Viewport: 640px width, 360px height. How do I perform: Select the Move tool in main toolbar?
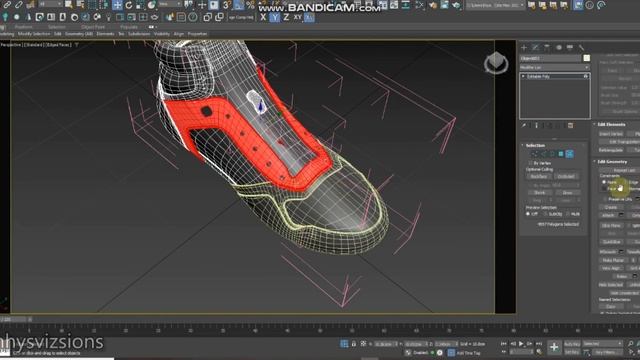118,5
